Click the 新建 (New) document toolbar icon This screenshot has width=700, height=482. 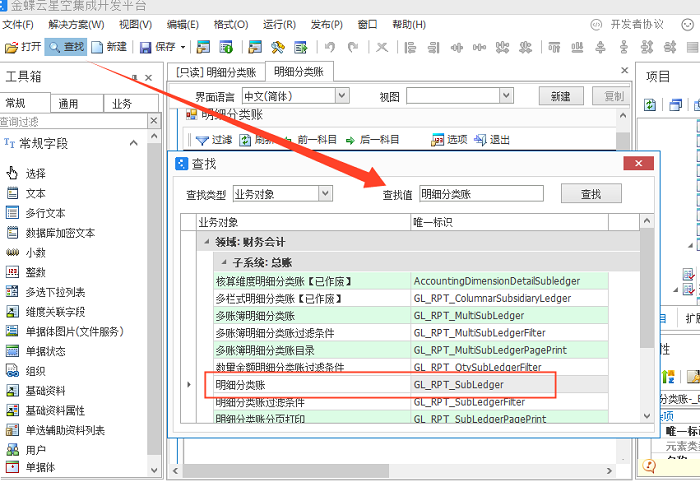[108, 46]
